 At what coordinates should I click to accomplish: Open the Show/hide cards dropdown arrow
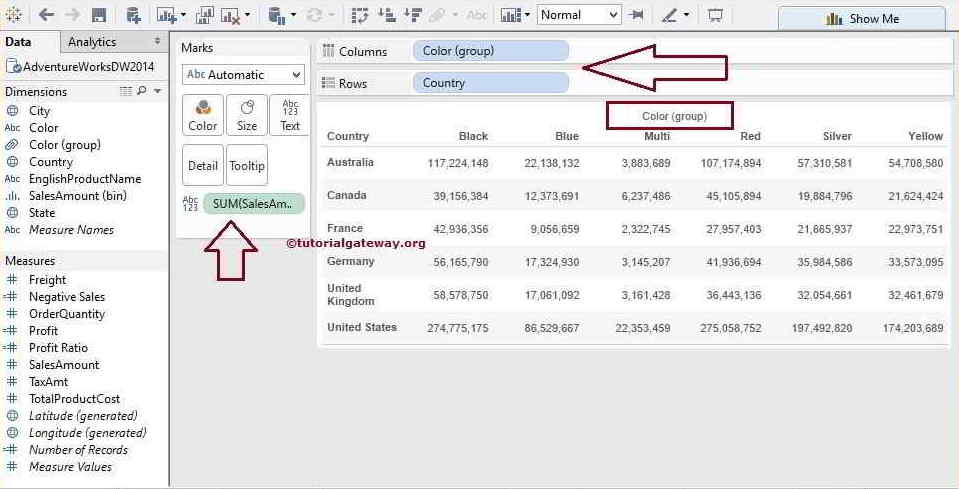click(x=527, y=15)
